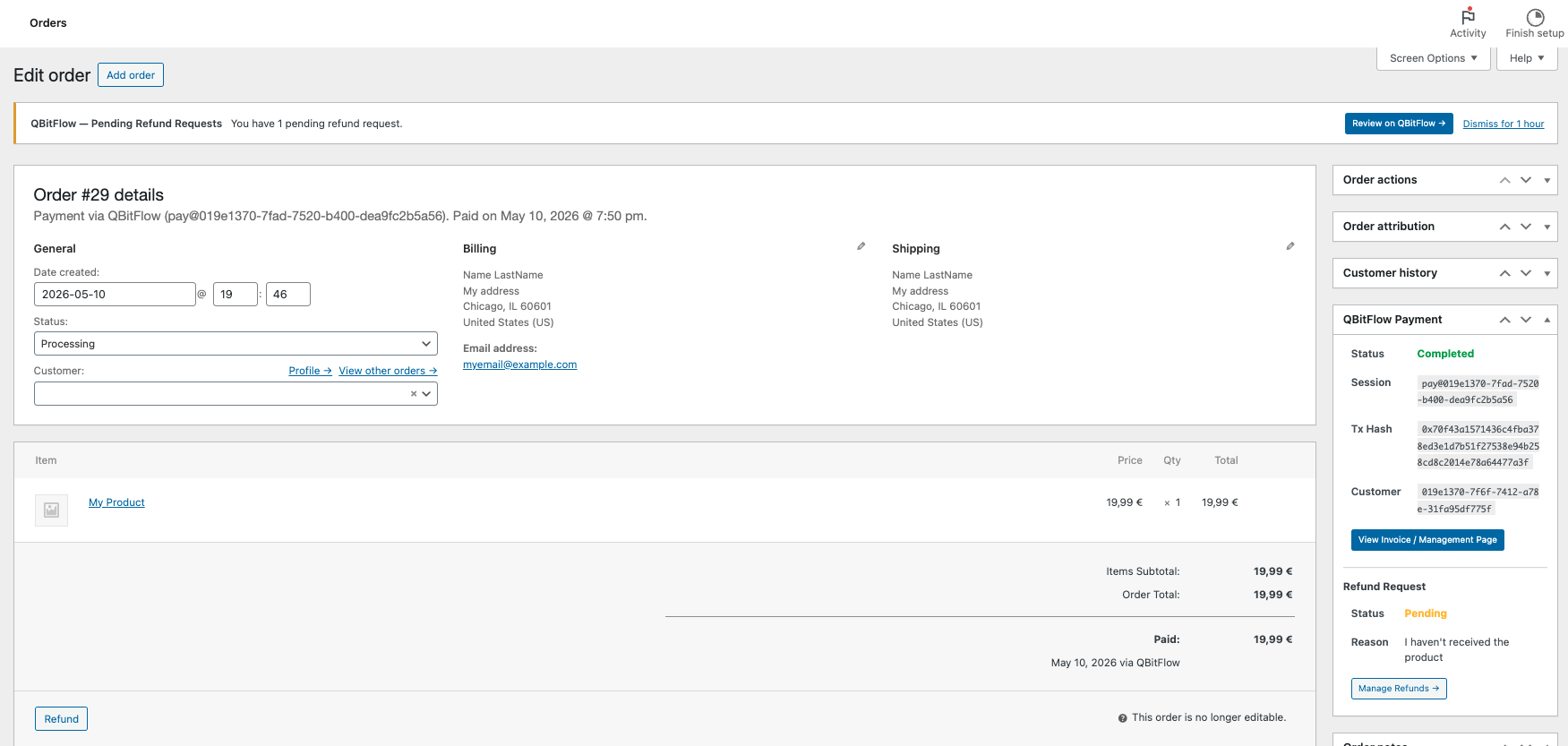Click the myemail@example.com link
Screen dimensions: 1568x746
[519, 364]
